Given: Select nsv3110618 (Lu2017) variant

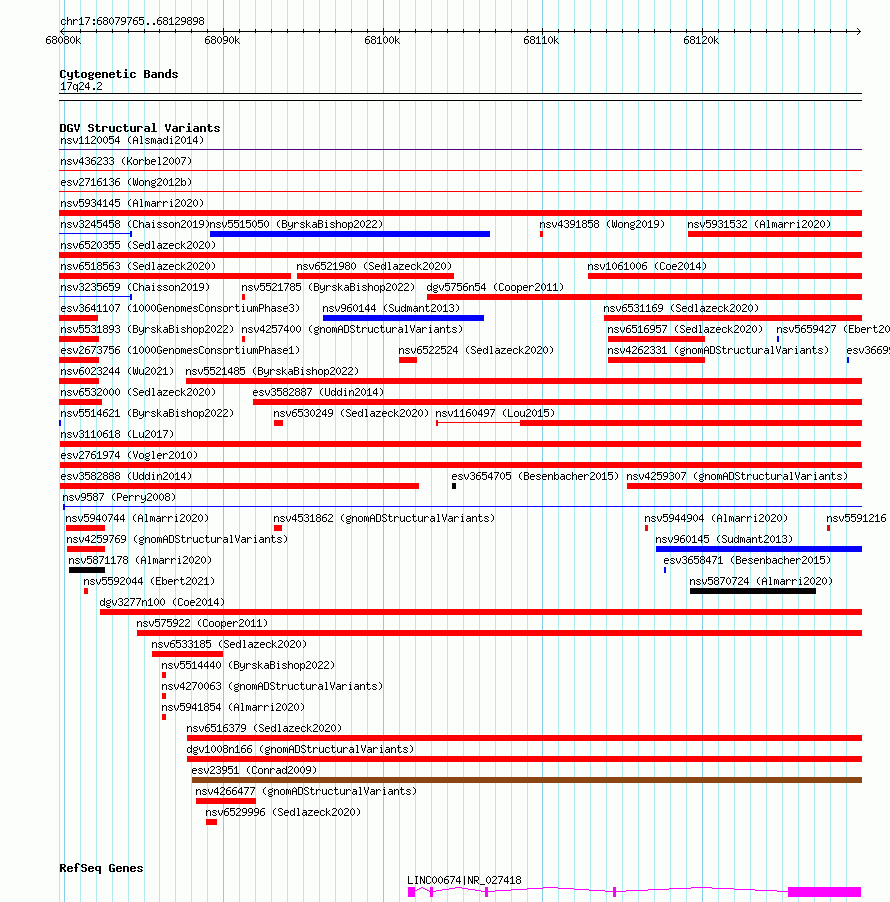Looking at the screenshot, I should pos(117,434).
